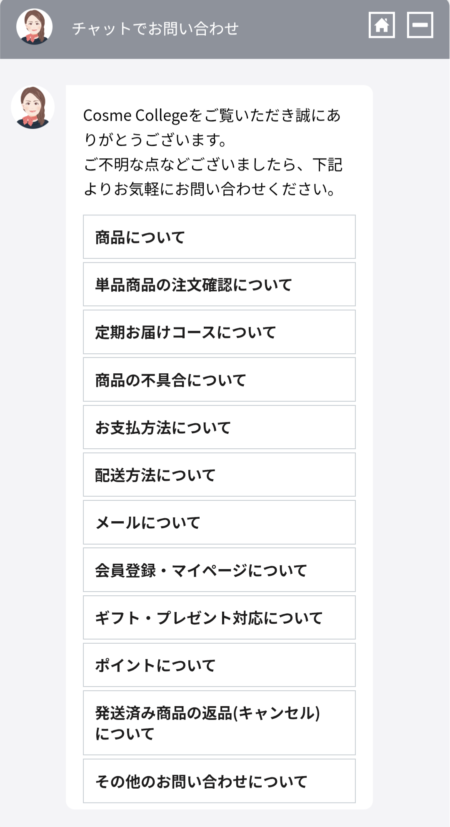This screenshot has width=450, height=827.
Task: Select 商品の不具合について
Action: point(219,379)
